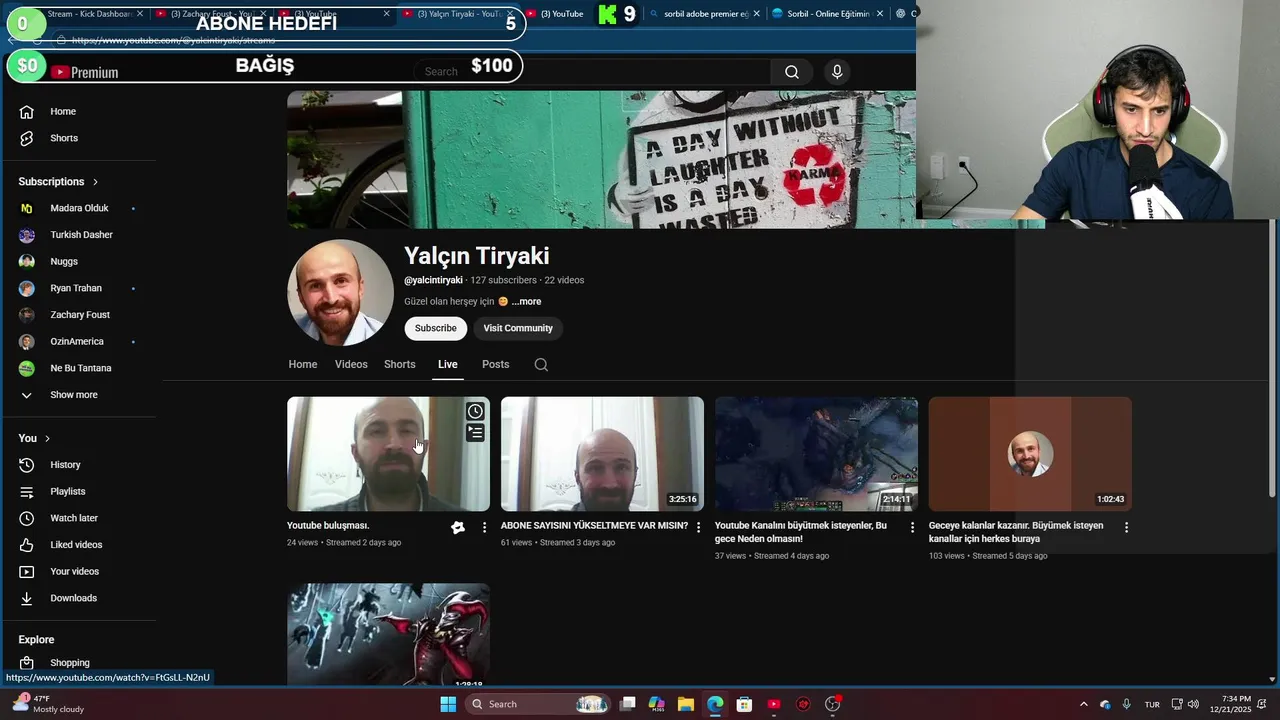Open Ryan Trahan channel in subscriptions
1280x720 pixels.
[x=76, y=288]
